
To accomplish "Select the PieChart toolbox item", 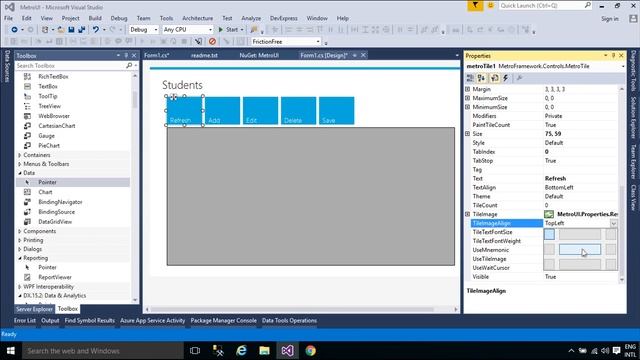I will pos(49,145).
